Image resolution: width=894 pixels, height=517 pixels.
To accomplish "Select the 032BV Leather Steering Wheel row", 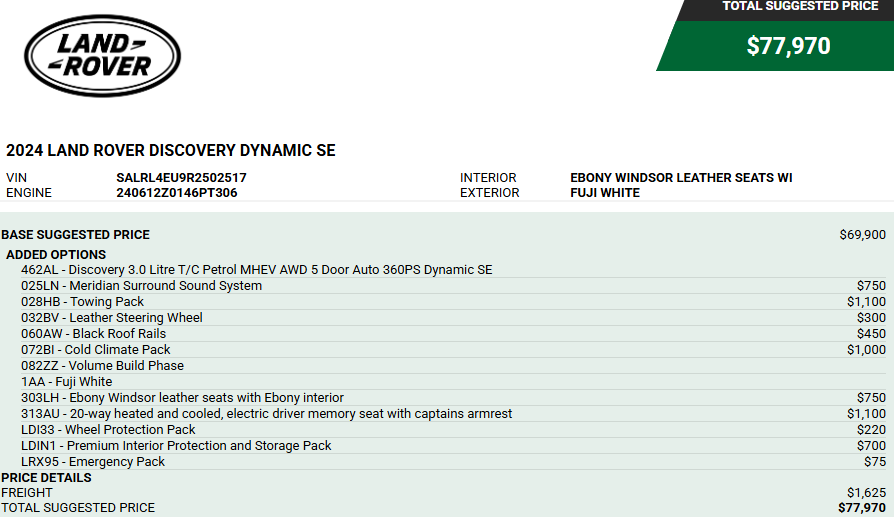I will pyautogui.click(x=453, y=317).
